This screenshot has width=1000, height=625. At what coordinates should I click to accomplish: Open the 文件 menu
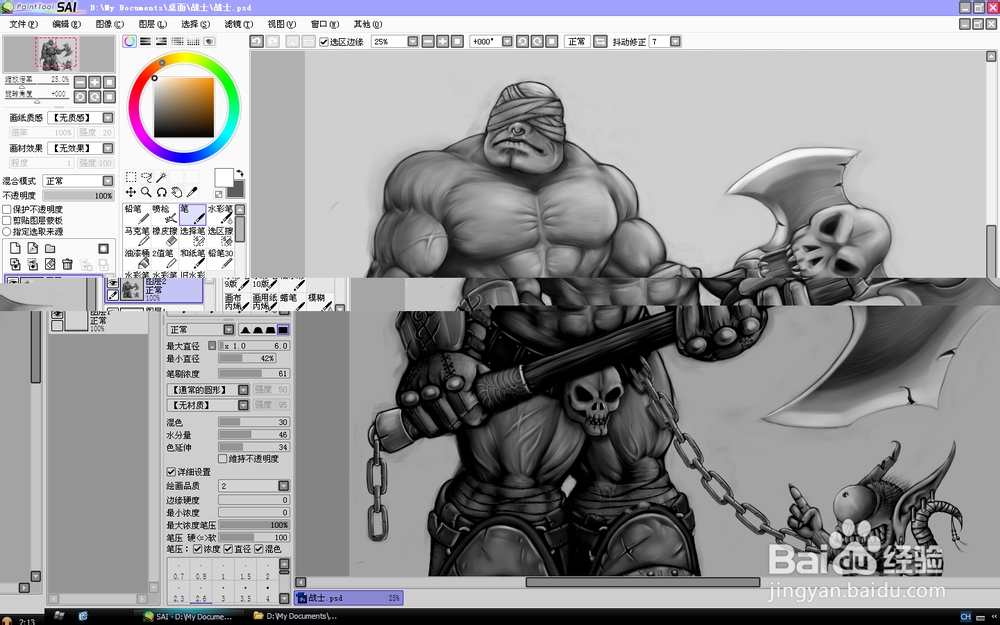23,24
